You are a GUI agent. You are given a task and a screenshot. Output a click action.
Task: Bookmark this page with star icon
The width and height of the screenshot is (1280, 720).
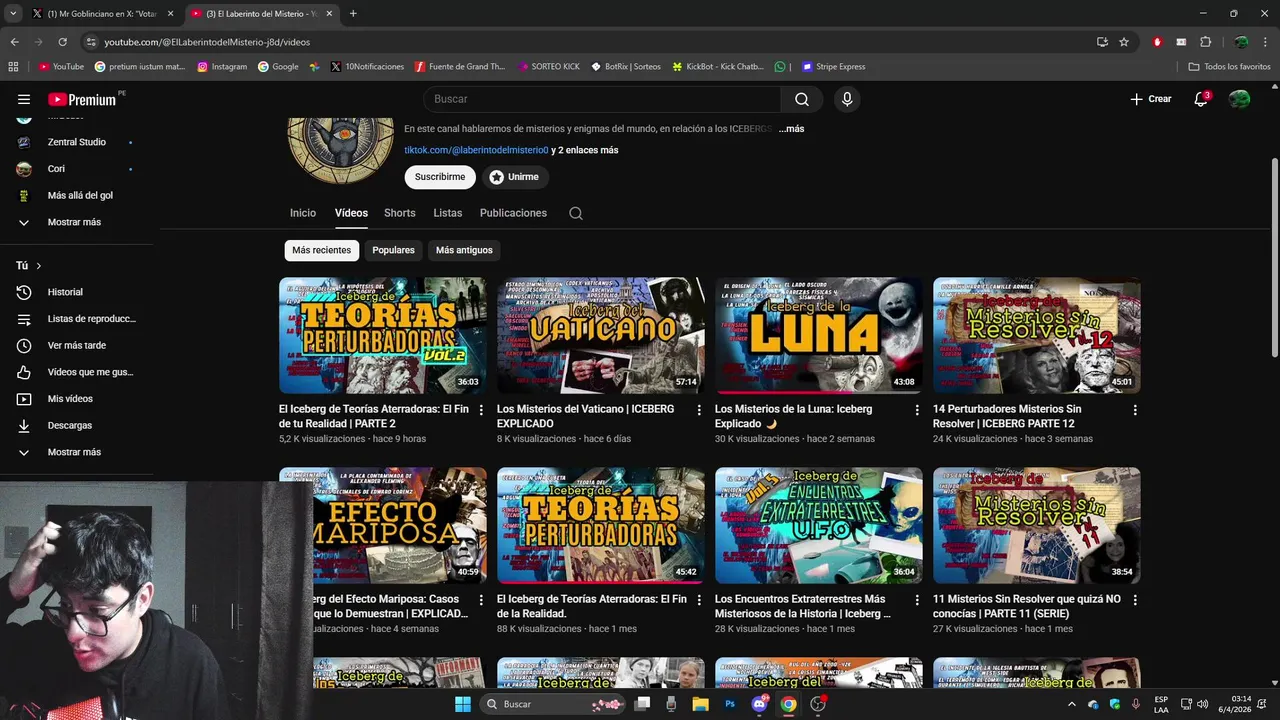tap(1124, 42)
